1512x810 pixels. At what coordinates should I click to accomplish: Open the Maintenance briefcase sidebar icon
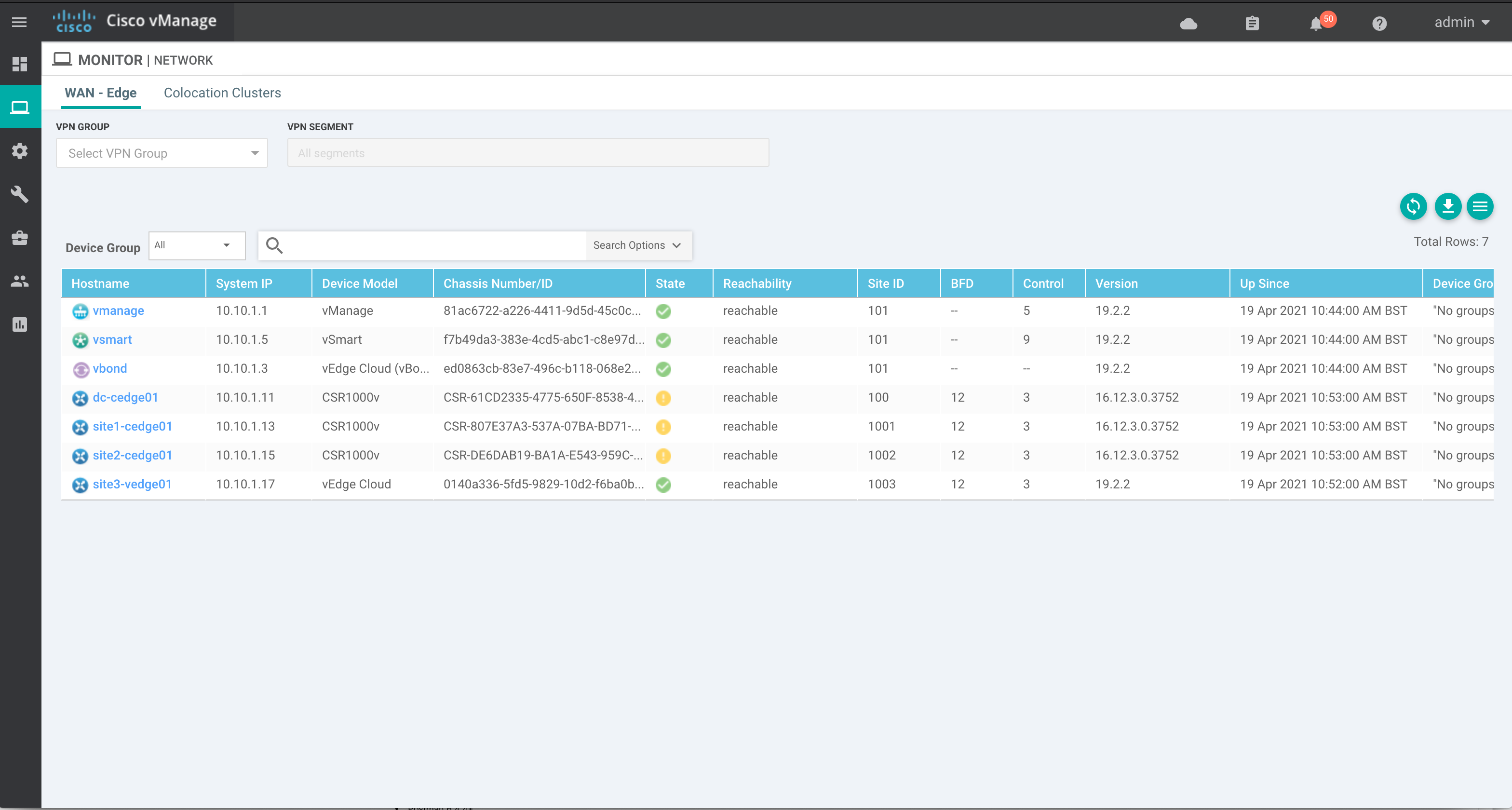click(x=19, y=238)
